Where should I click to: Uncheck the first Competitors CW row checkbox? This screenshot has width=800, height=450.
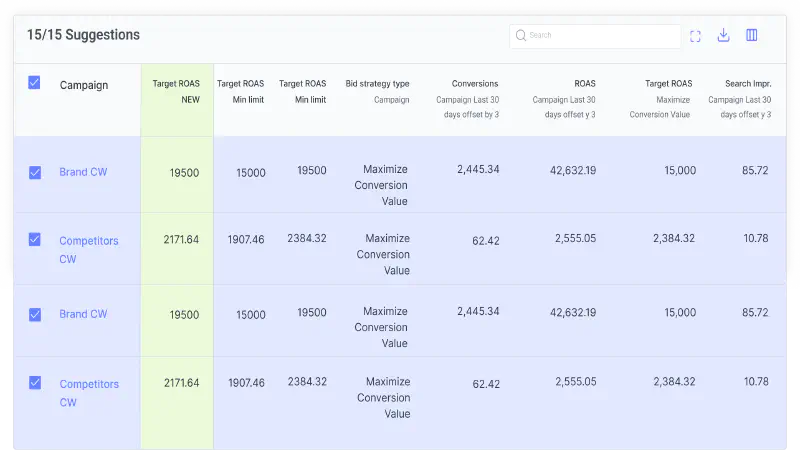(35, 239)
